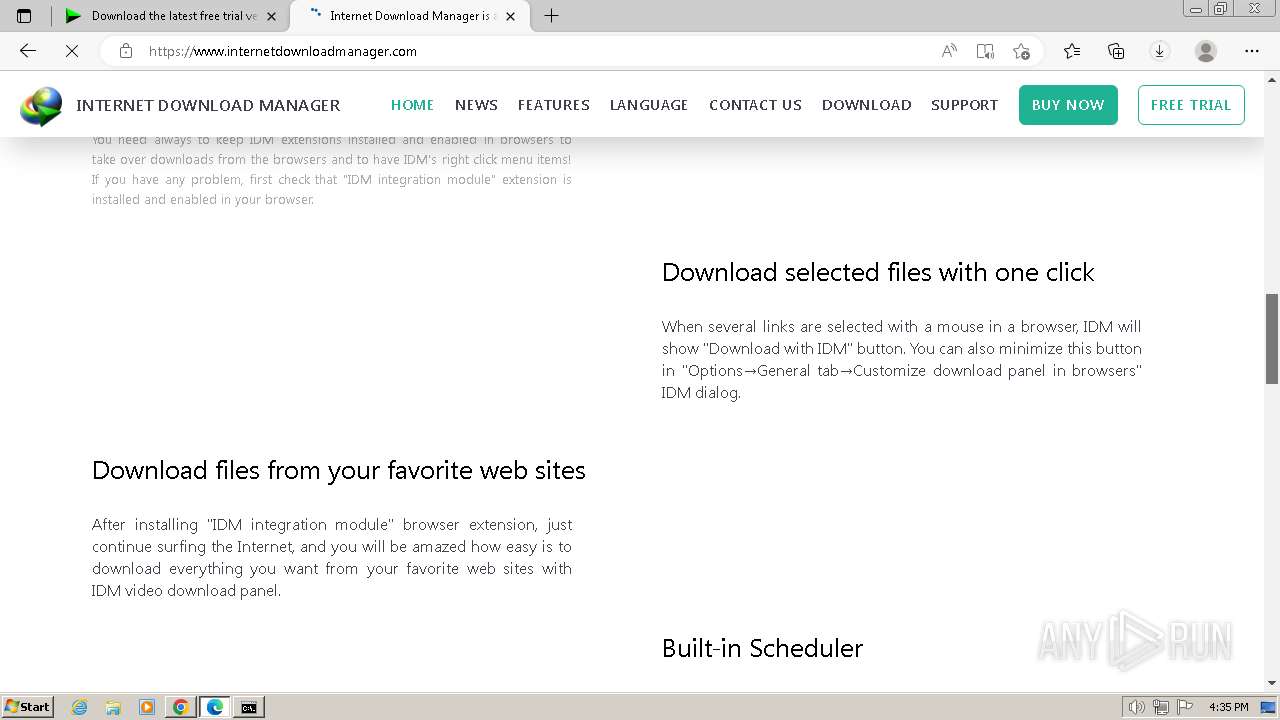Viewport: 1280px width, 720px height.
Task: Close the 'Download the latest free trial' tab
Action: 271,16
